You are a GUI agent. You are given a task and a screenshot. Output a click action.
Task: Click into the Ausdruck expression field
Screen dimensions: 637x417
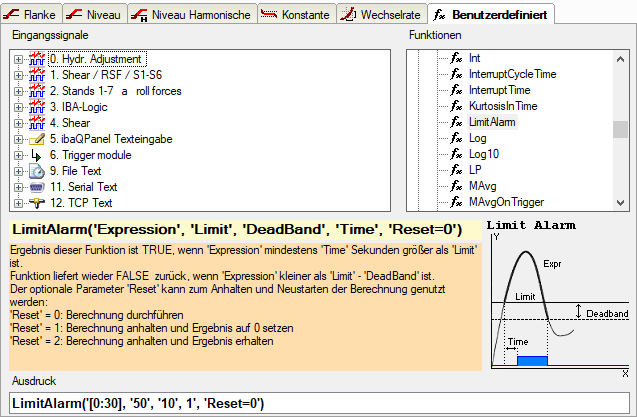318,403
